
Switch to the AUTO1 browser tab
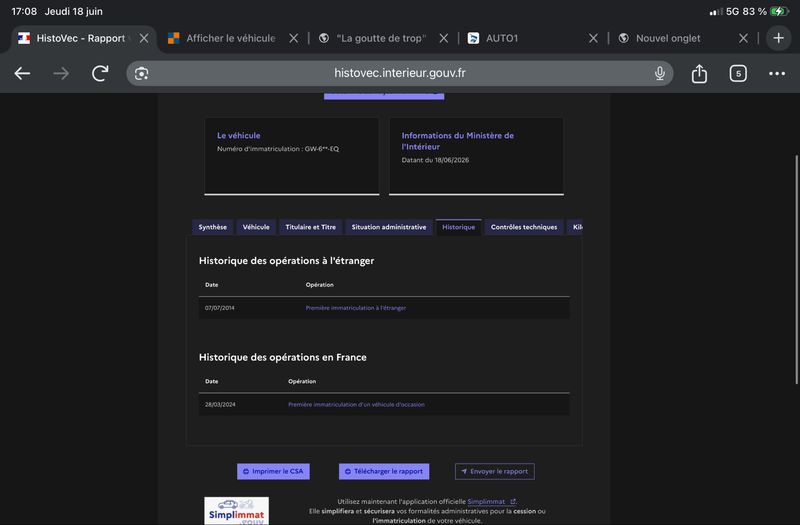[x=502, y=38]
